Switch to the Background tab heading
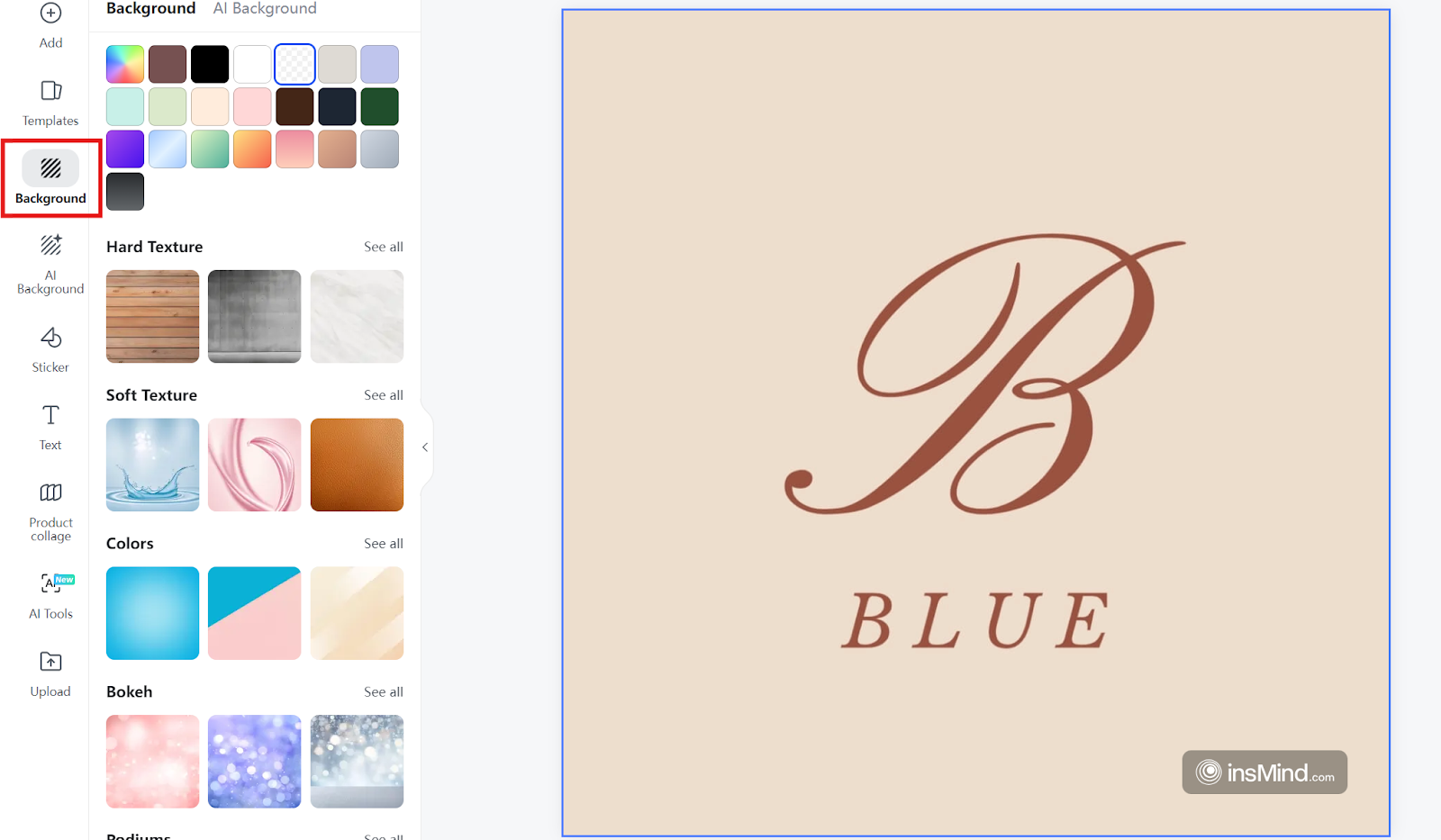Viewport: 1441px width, 840px height. tap(150, 8)
